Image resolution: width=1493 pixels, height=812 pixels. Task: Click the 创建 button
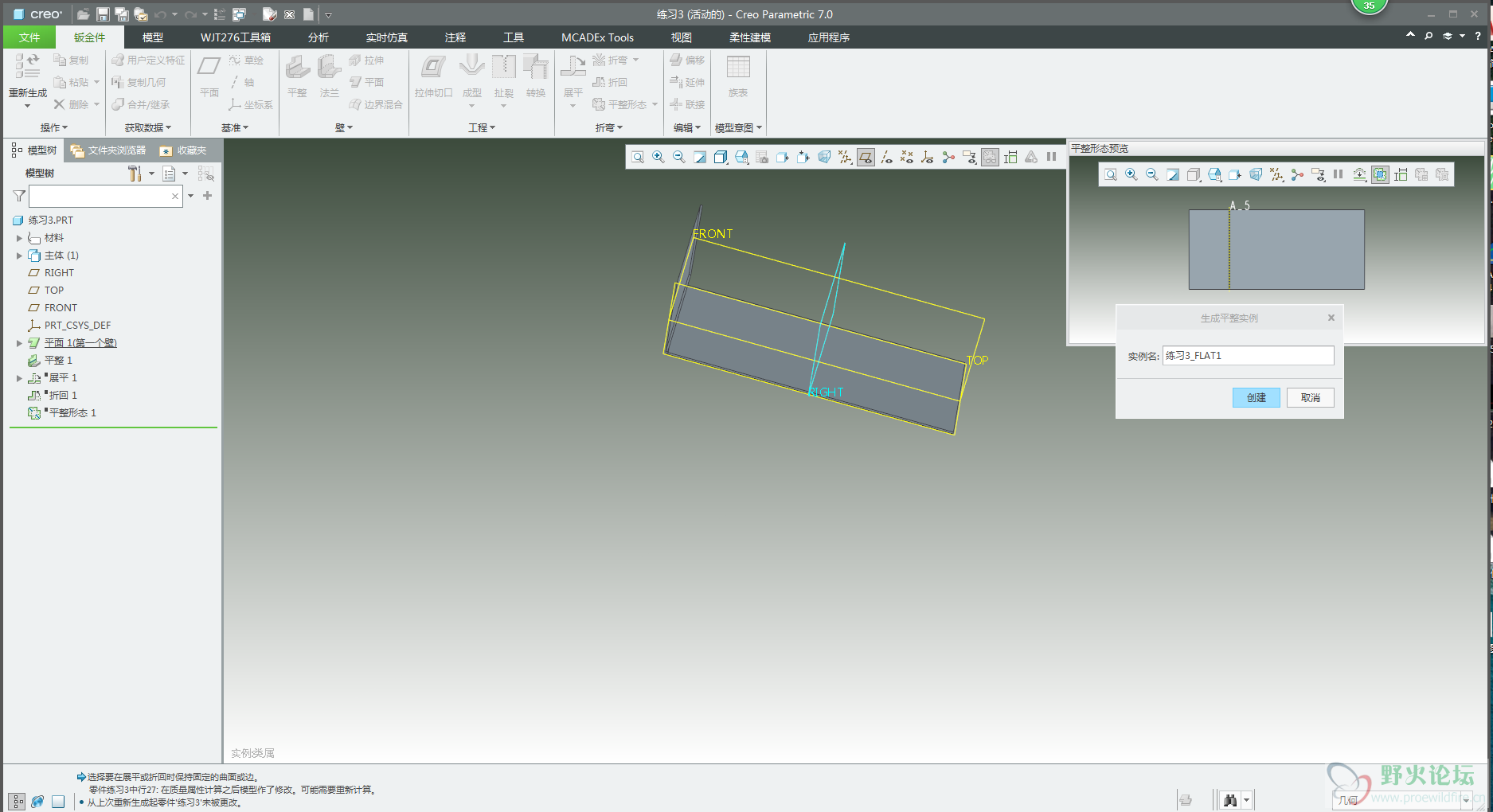tap(1257, 397)
